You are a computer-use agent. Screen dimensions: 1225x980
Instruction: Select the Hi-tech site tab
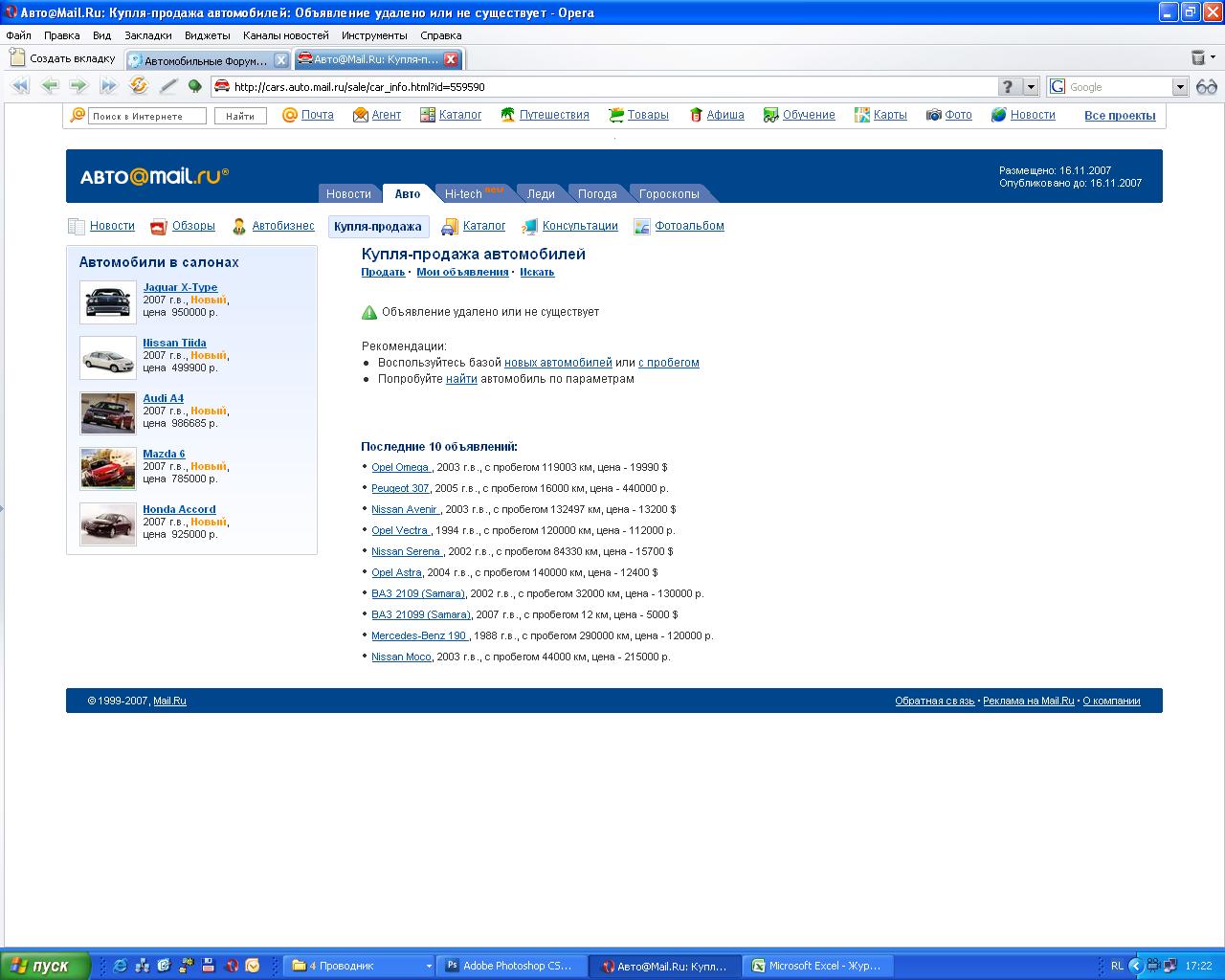coord(464,194)
